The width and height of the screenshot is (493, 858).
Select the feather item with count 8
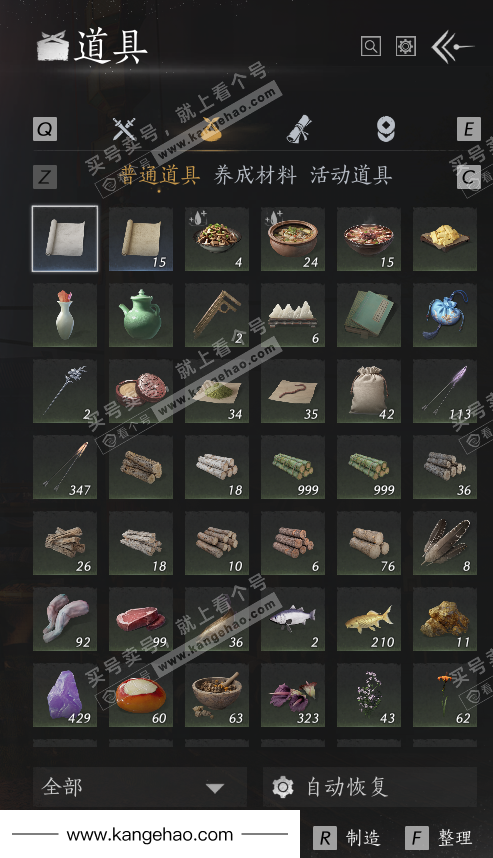point(445,543)
